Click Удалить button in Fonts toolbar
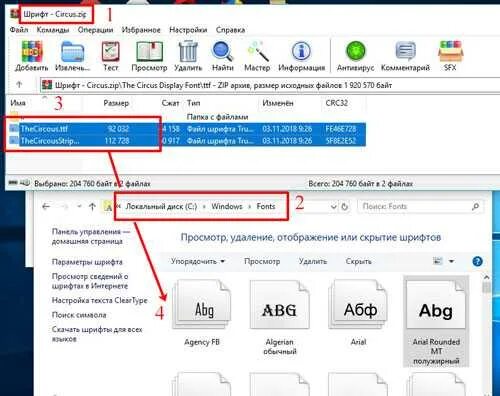The image size is (500, 396). pyautogui.click(x=313, y=261)
